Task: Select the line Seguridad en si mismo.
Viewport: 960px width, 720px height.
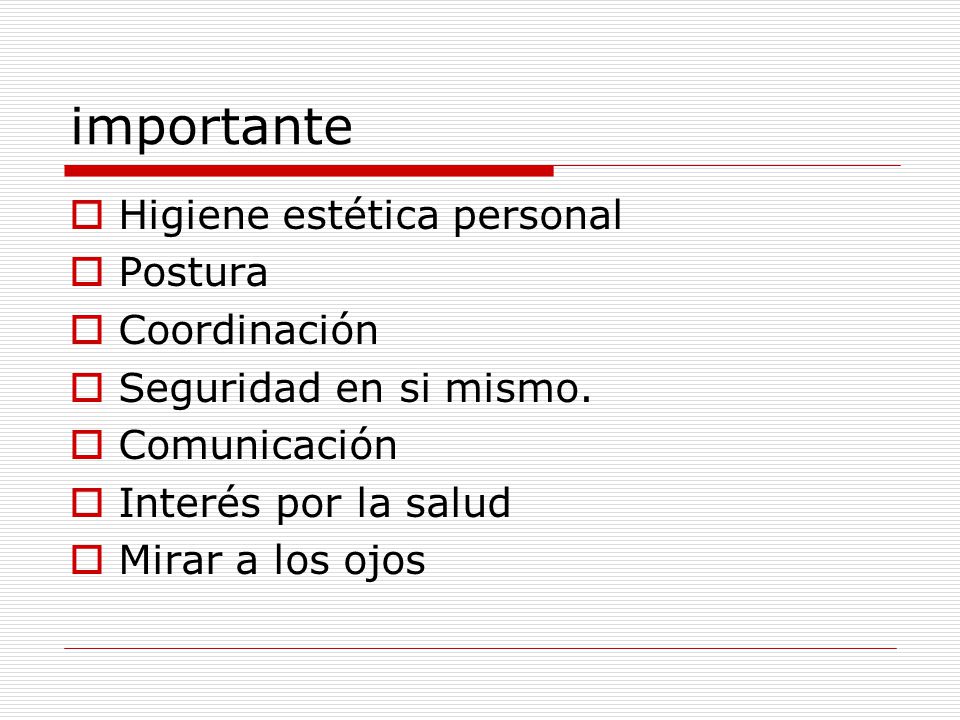Action: pyautogui.click(x=356, y=389)
